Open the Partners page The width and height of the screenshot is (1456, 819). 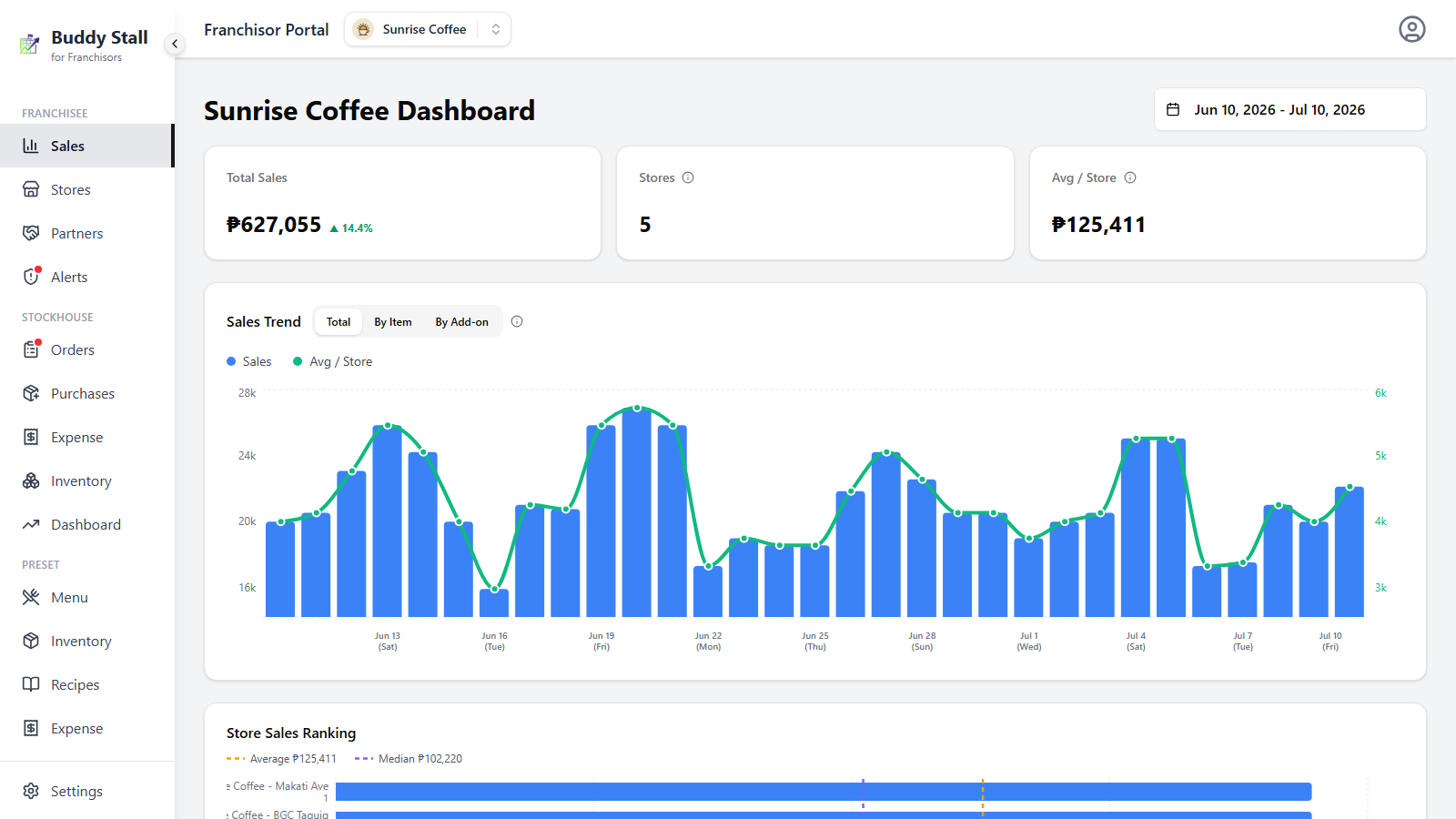click(86, 233)
